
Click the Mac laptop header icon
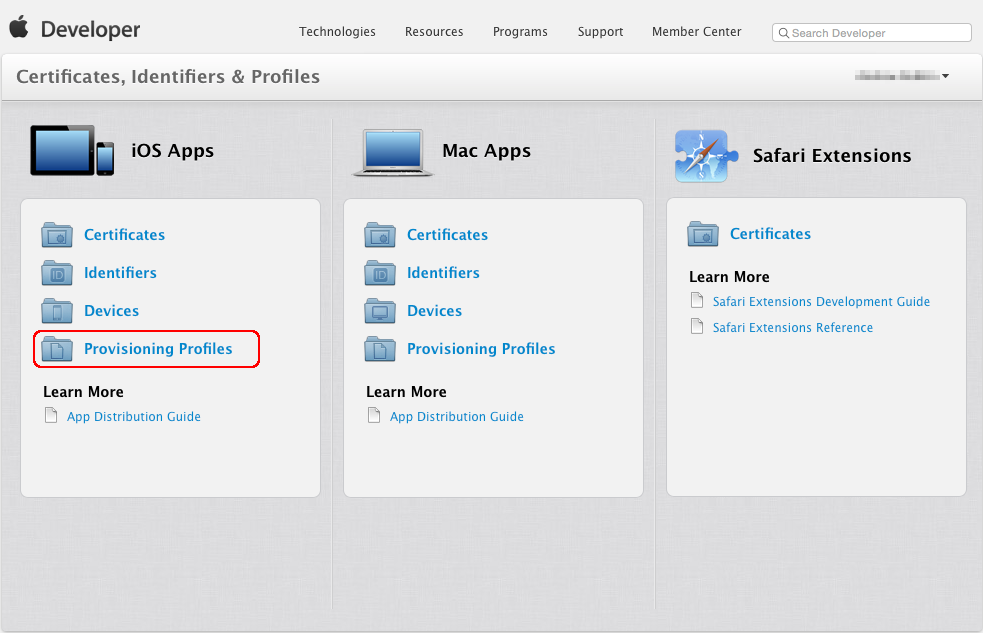(x=392, y=153)
